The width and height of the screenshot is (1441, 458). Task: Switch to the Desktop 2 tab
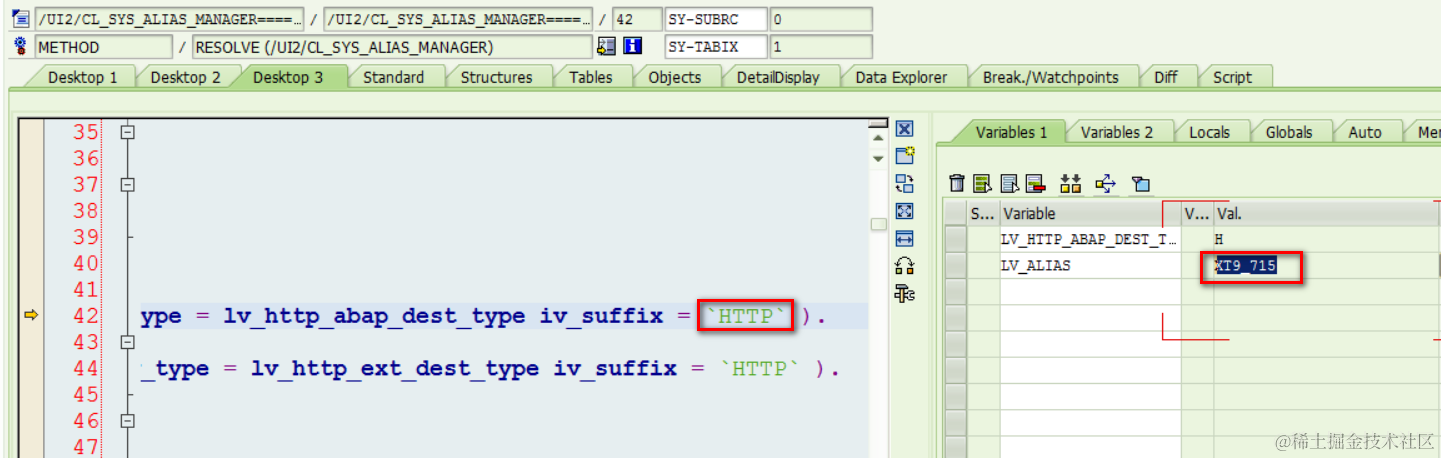click(x=185, y=77)
